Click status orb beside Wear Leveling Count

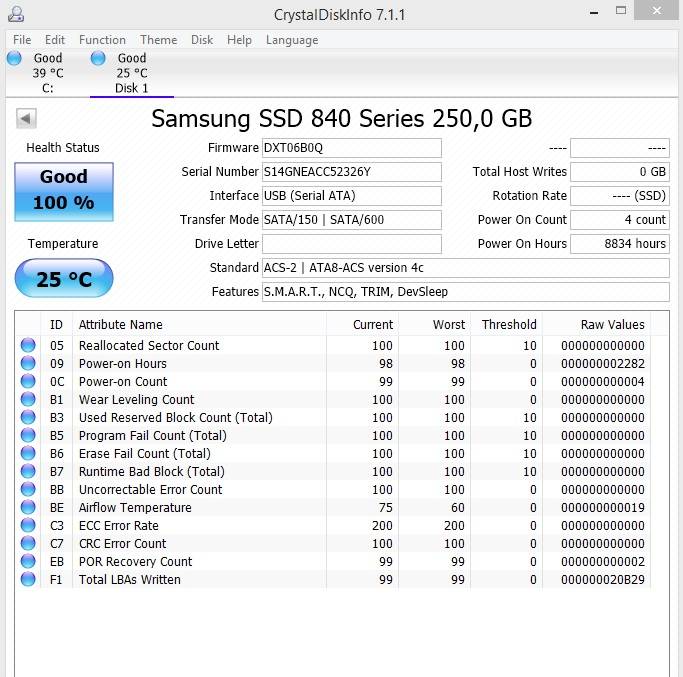coord(28,400)
